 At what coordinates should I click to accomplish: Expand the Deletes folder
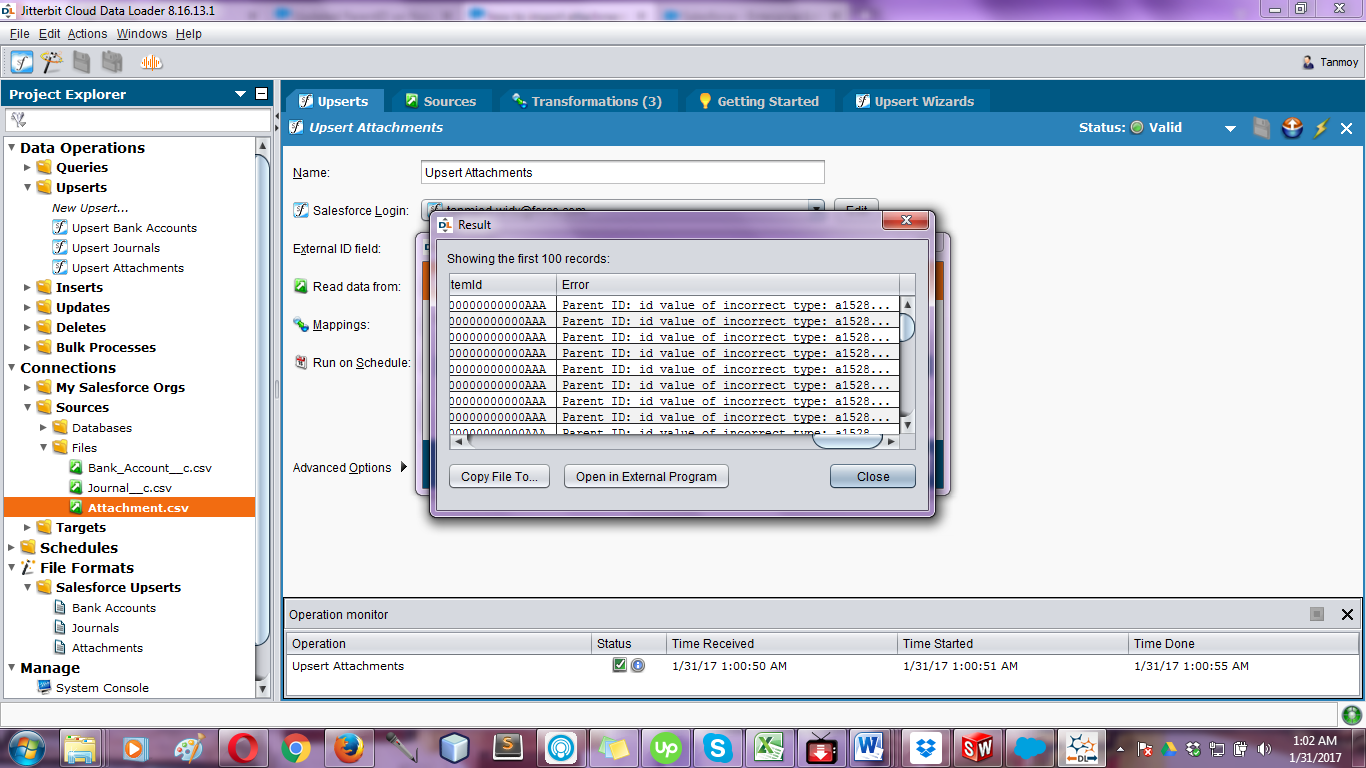[28, 327]
